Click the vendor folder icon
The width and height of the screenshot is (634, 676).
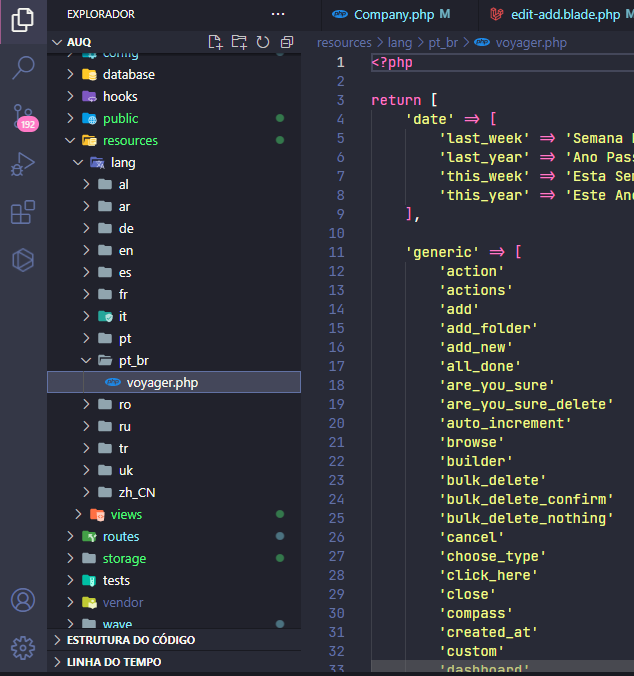coord(90,602)
